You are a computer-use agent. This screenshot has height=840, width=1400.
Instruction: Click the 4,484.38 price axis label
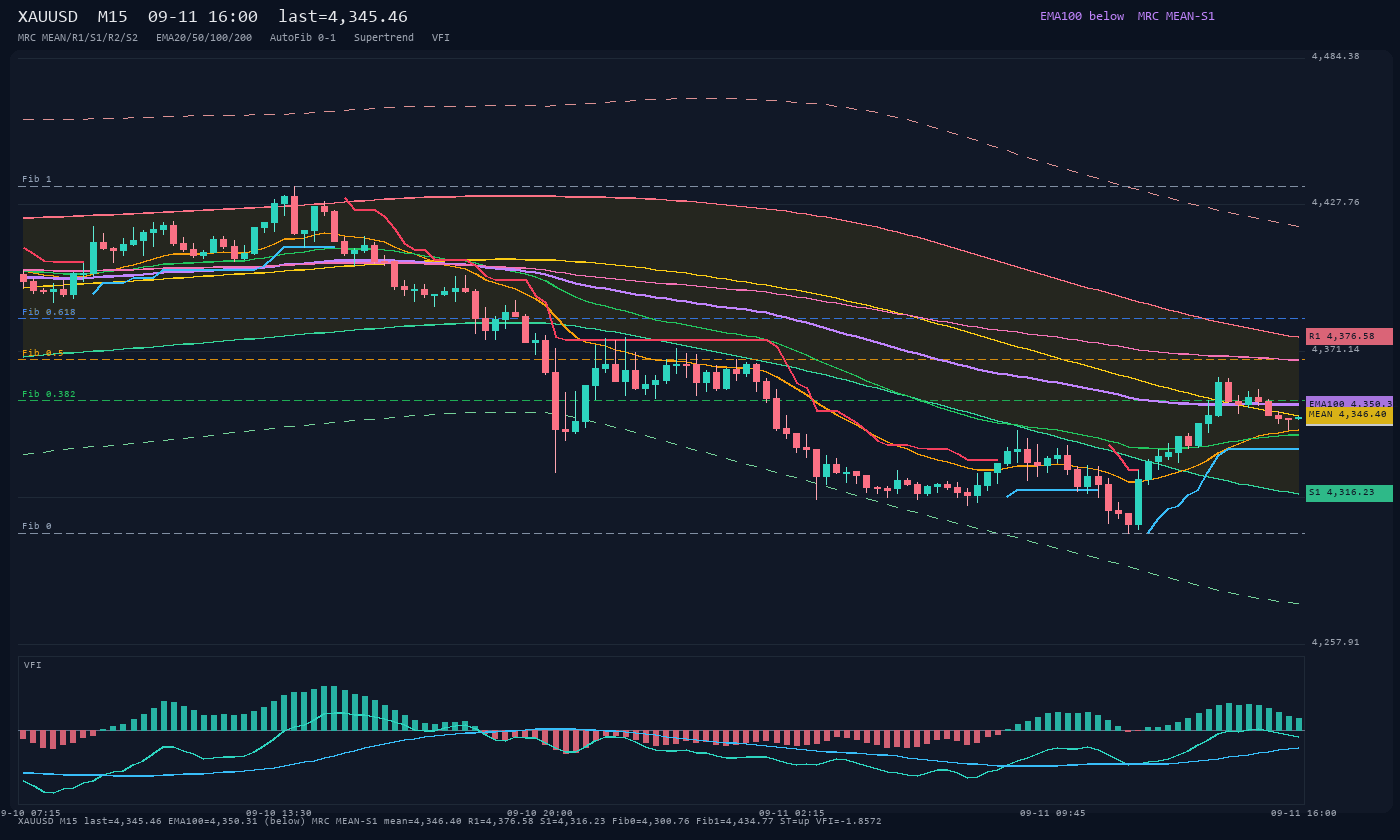(1336, 56)
